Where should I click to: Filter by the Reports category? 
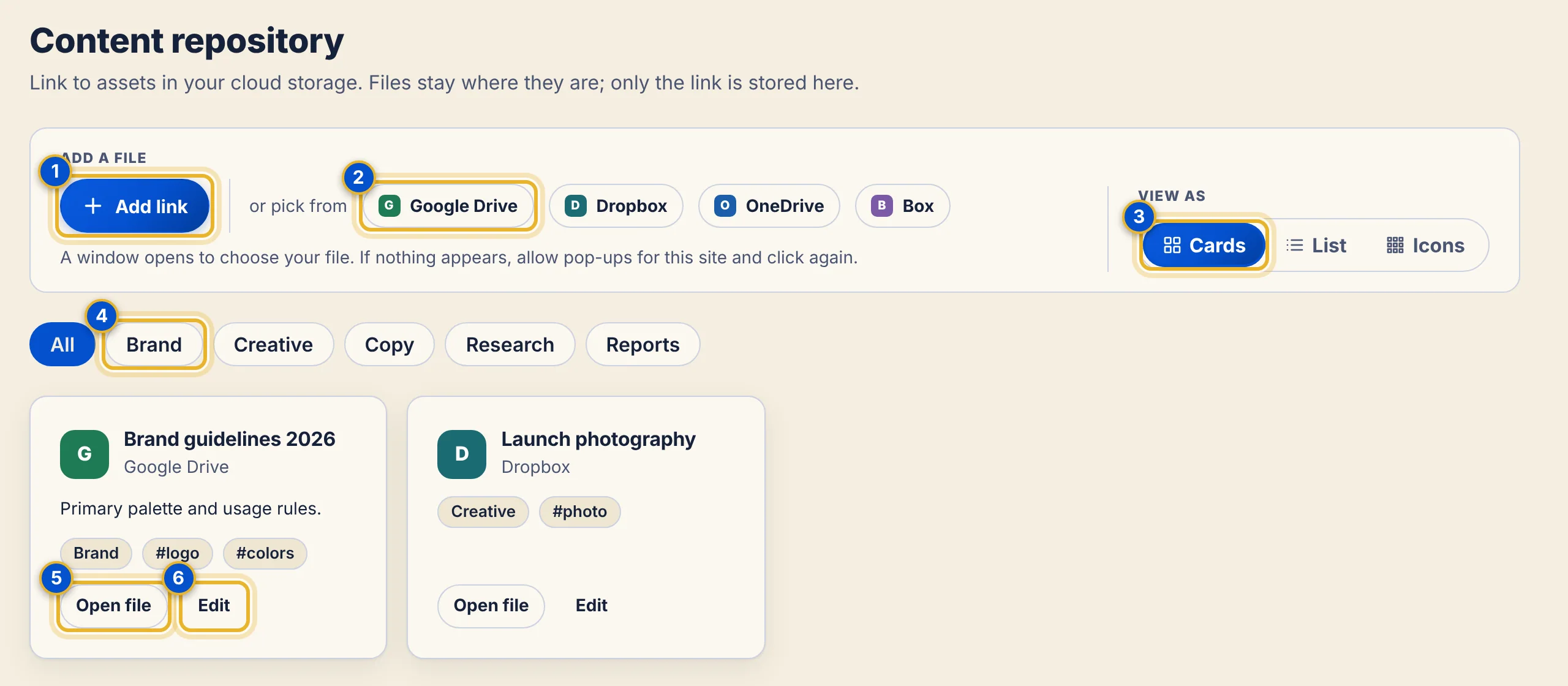pyautogui.click(x=643, y=344)
